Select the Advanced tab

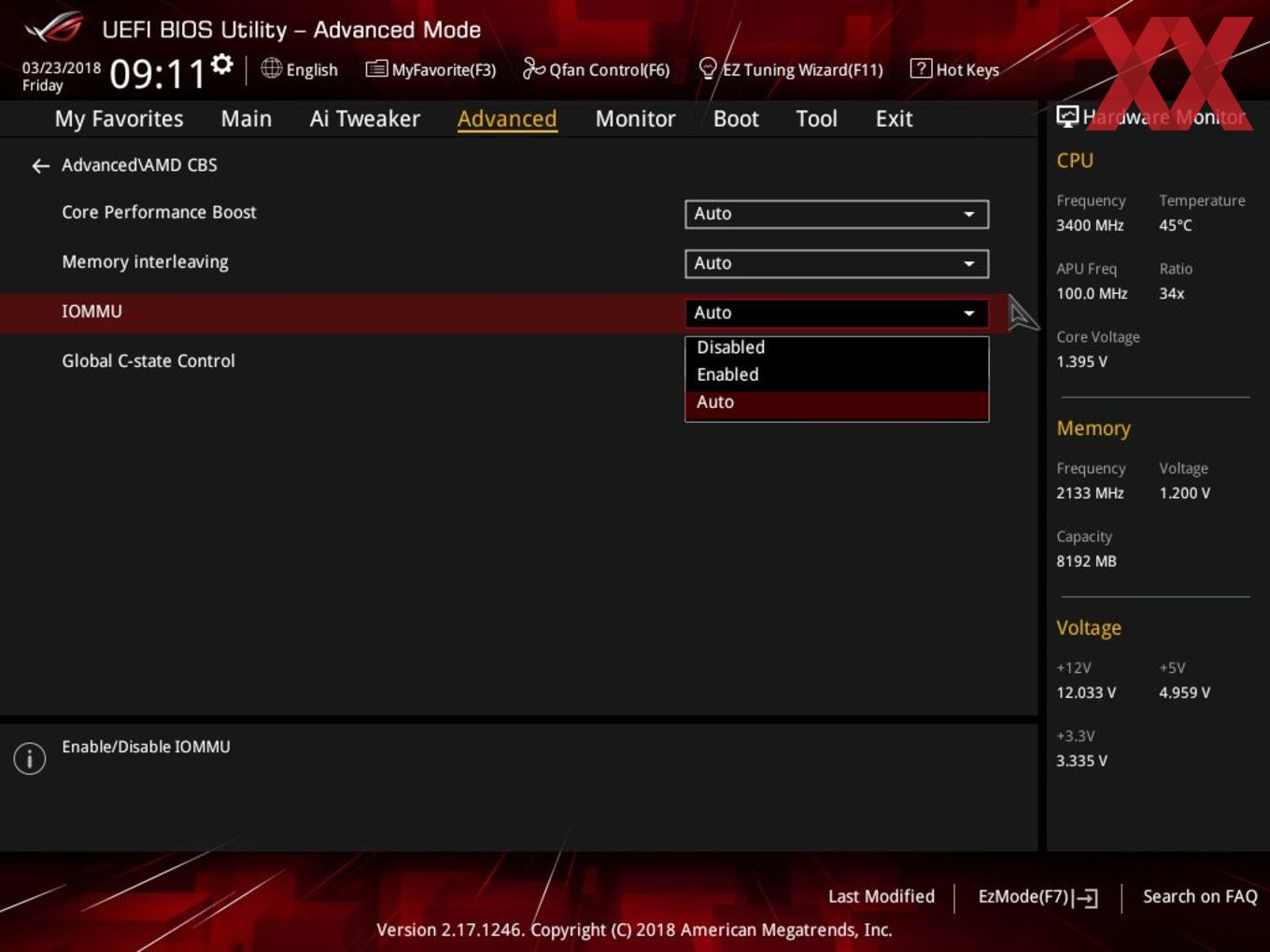pyautogui.click(x=507, y=119)
